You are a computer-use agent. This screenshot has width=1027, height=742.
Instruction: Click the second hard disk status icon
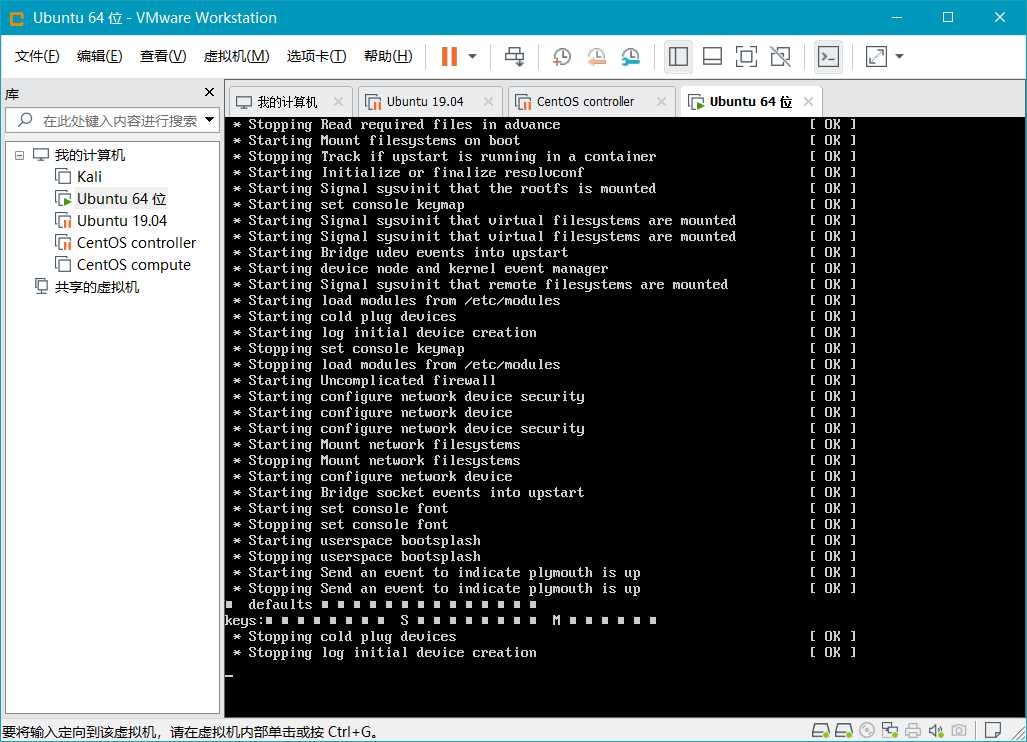[x=844, y=730]
